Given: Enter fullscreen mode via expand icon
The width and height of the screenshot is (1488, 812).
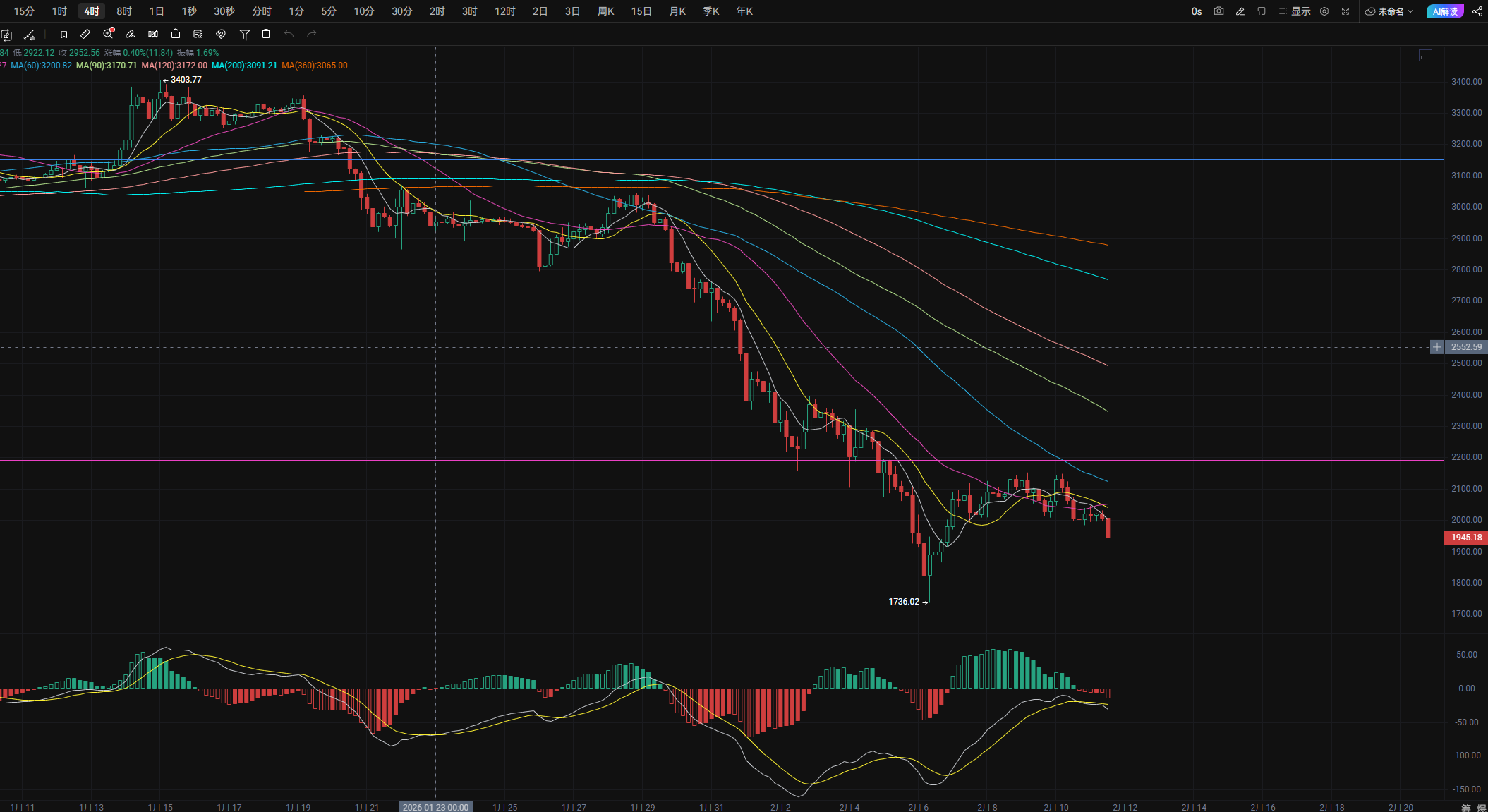Looking at the screenshot, I should (x=1345, y=11).
